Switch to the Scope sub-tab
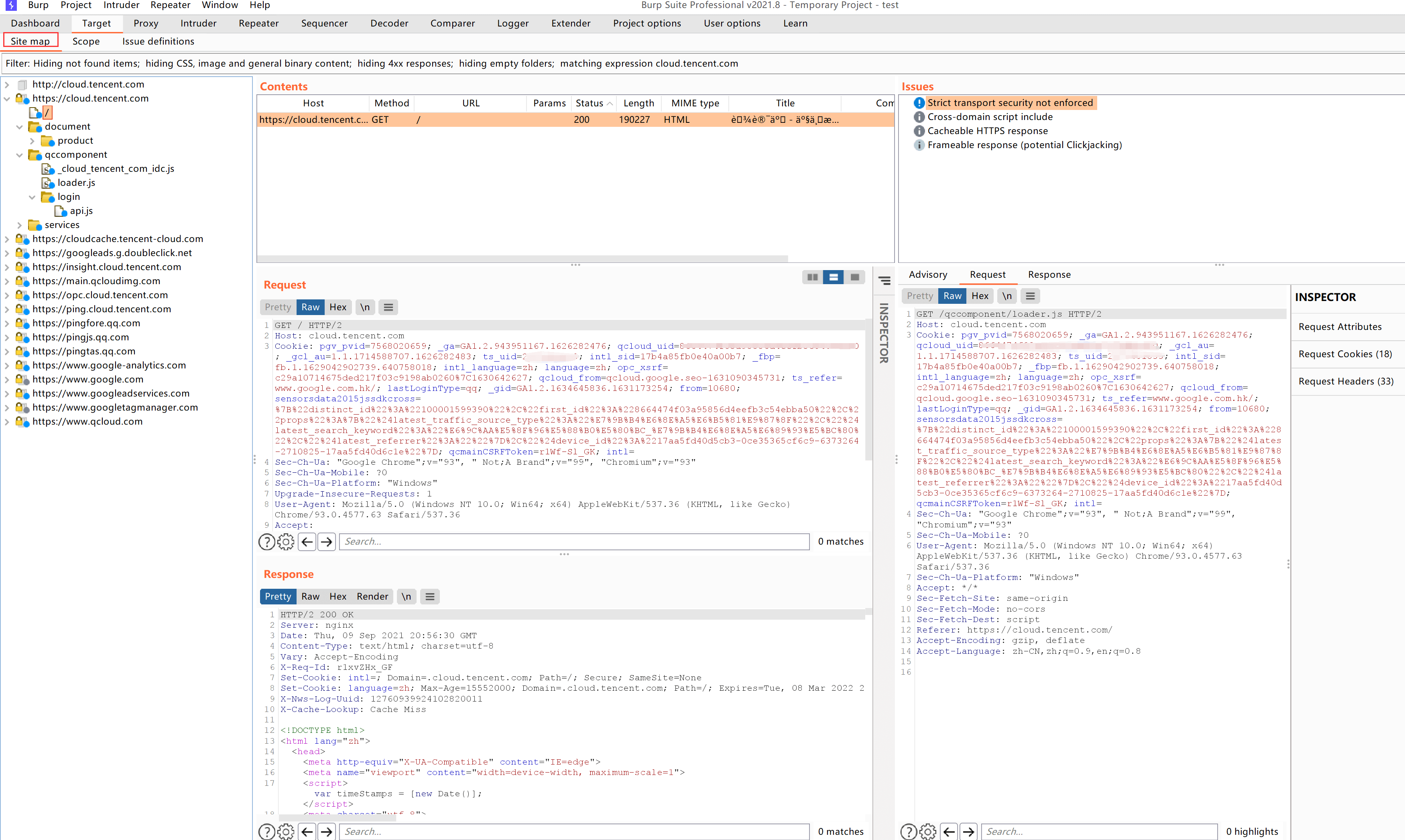Viewport: 1405px width, 840px height. coord(86,41)
